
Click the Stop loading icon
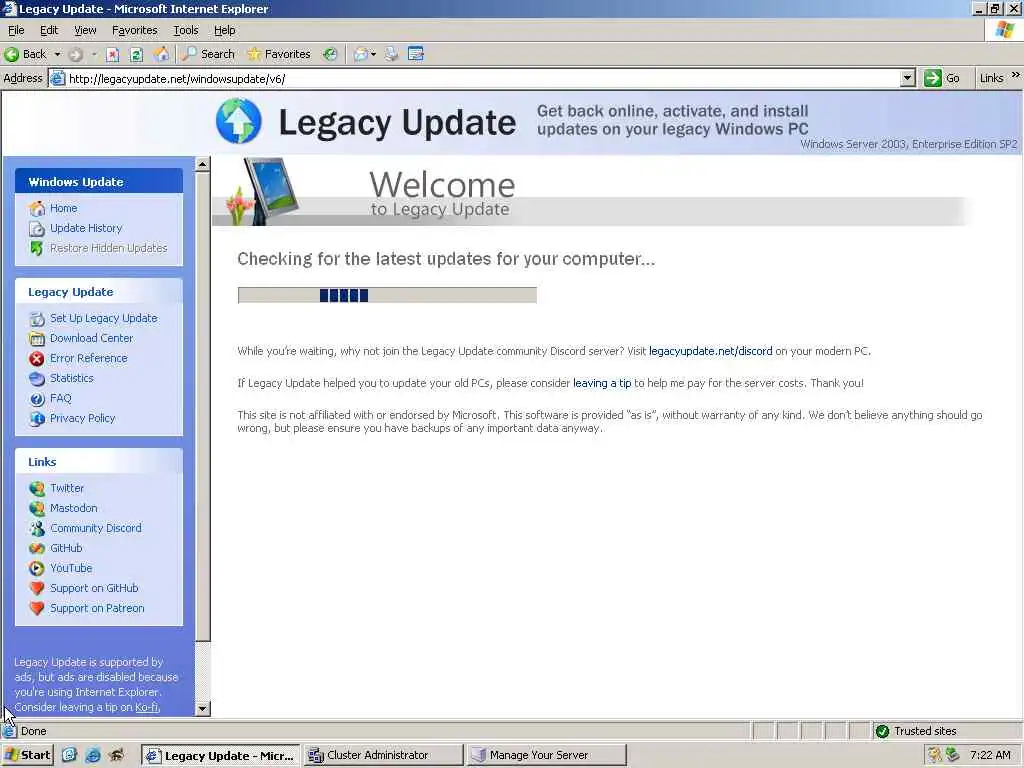(x=112, y=55)
